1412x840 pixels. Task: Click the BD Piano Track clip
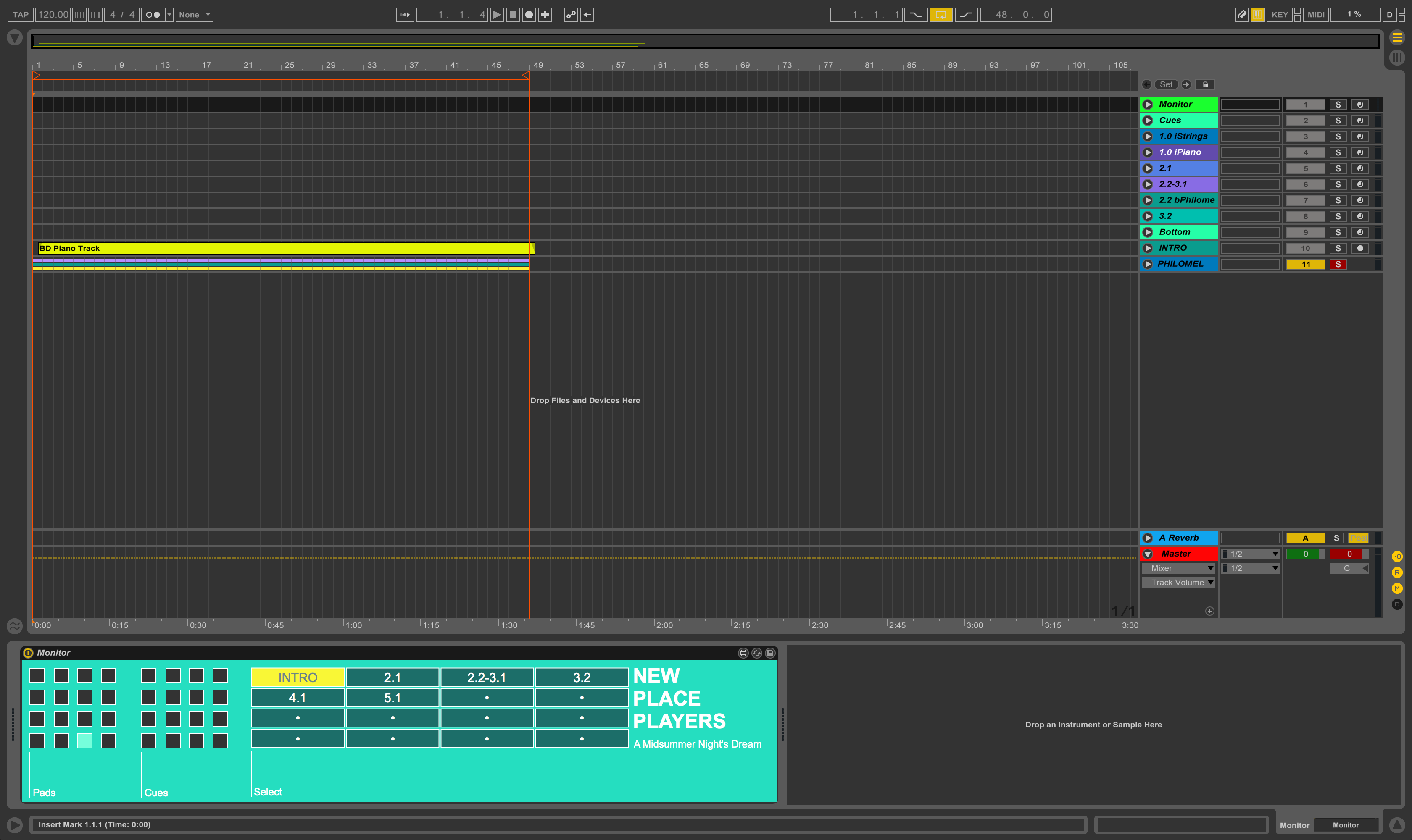point(283,249)
